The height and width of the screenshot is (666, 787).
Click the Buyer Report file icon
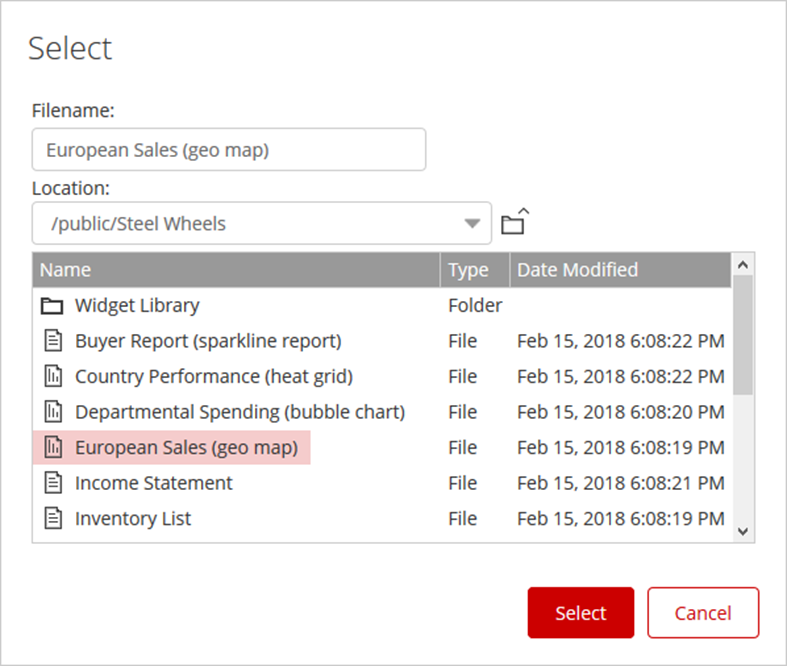[52, 341]
